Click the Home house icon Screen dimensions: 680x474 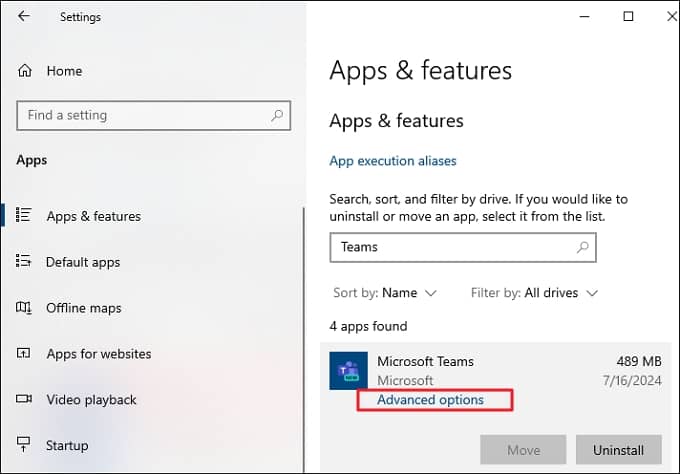pyautogui.click(x=25, y=70)
